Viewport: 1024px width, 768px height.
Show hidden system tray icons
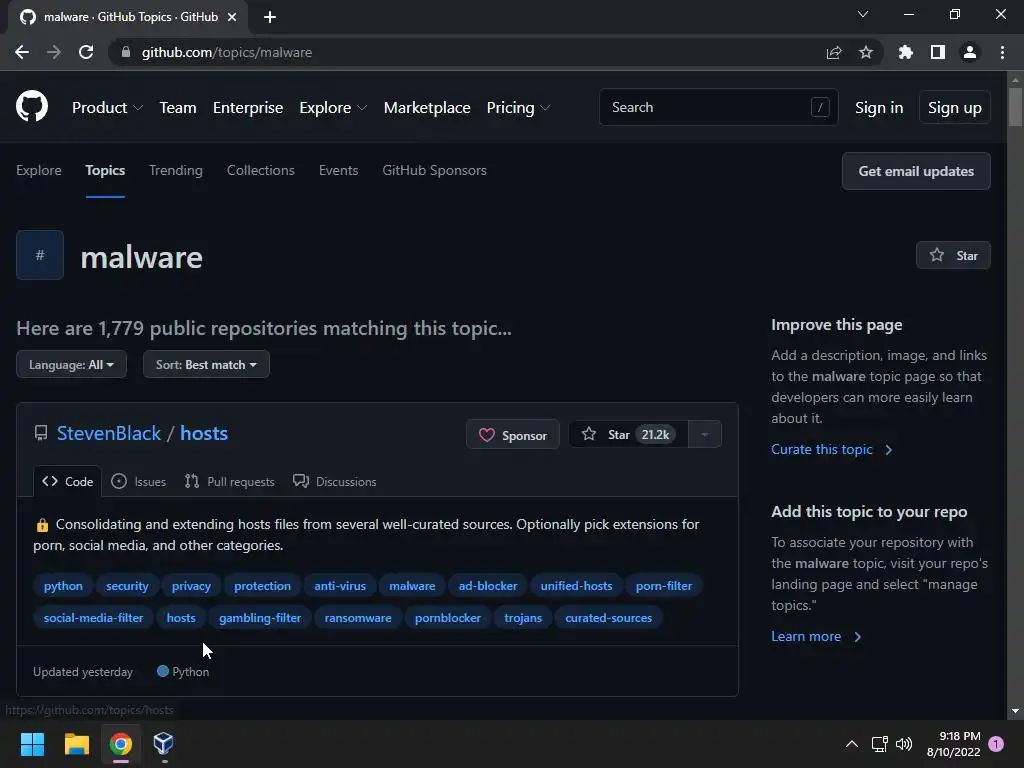(x=852, y=743)
